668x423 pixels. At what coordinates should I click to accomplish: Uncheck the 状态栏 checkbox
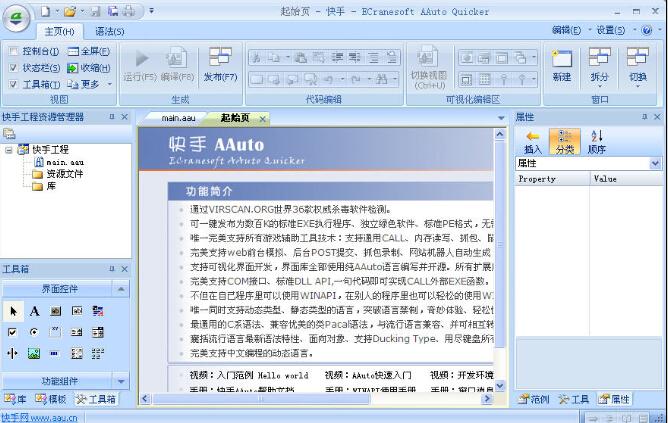click(x=12, y=68)
